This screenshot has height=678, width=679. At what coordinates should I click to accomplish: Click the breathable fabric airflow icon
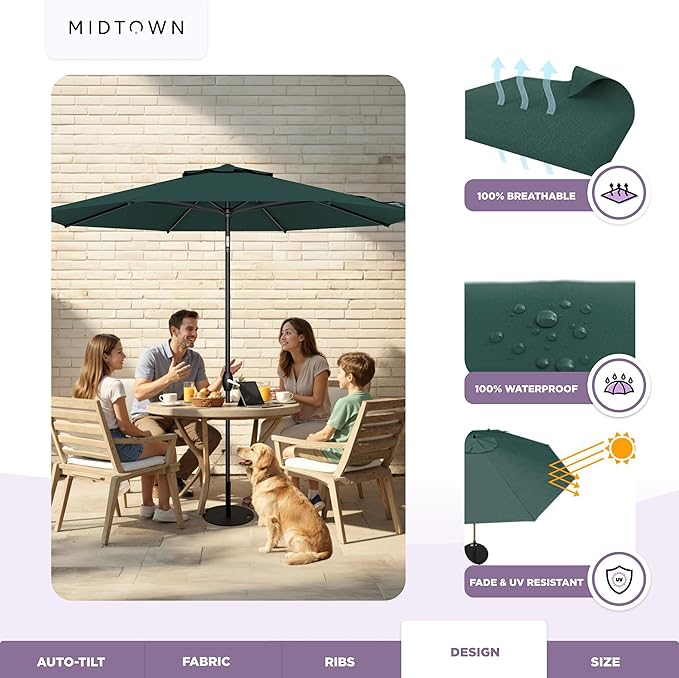619,193
